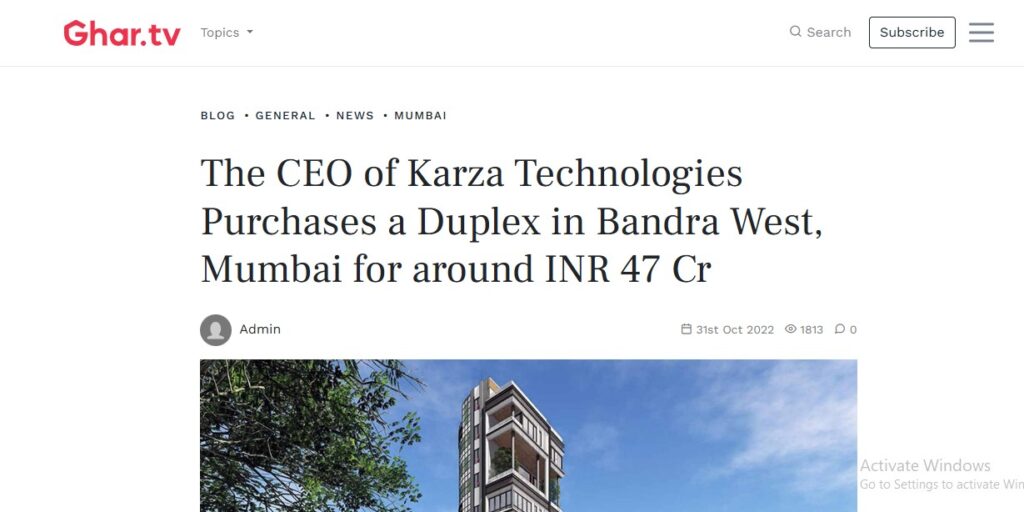Open the hamburger menu icon
The image size is (1024, 512).
click(x=981, y=33)
